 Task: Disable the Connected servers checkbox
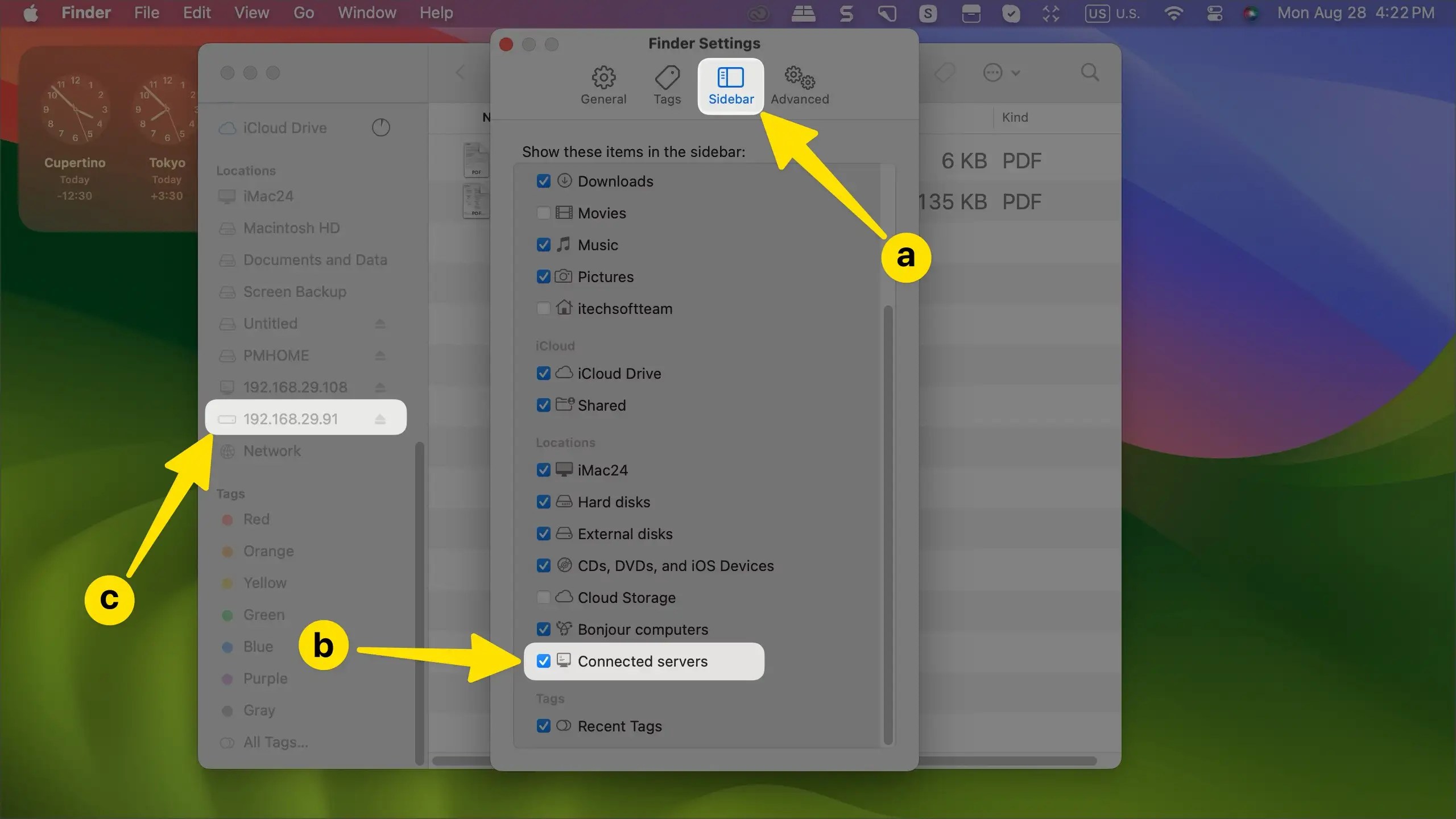(543, 661)
